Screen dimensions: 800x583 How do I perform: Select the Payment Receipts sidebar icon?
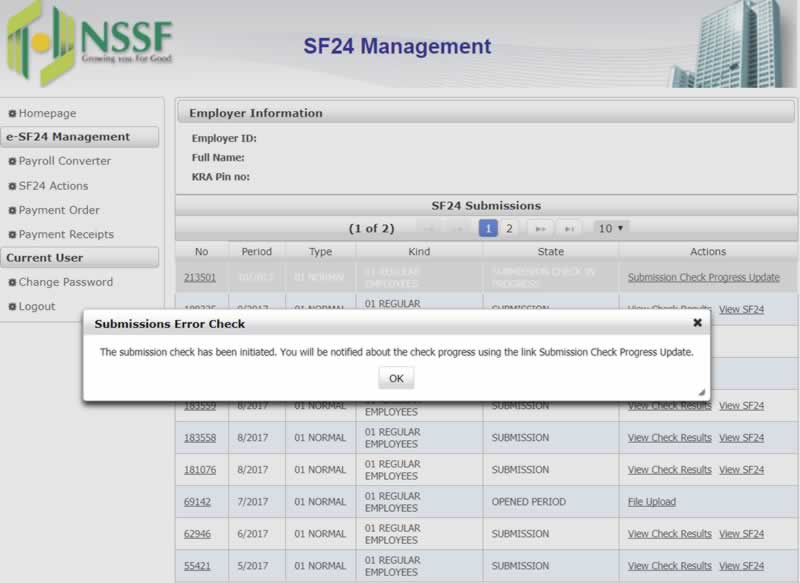(12, 234)
